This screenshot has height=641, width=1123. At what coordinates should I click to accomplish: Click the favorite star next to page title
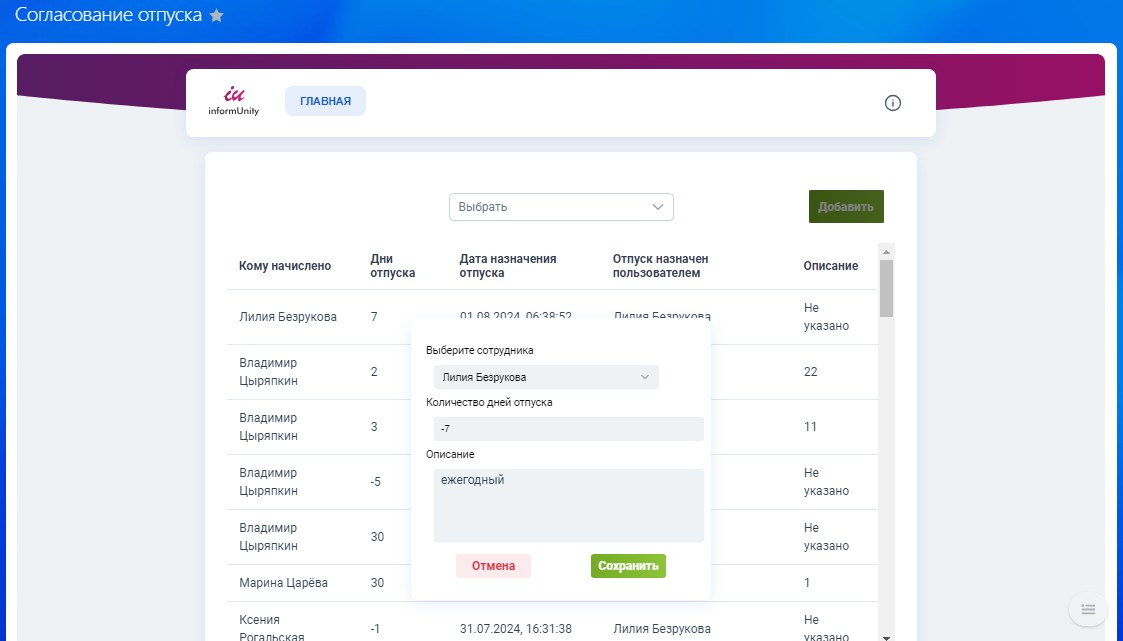pos(216,17)
